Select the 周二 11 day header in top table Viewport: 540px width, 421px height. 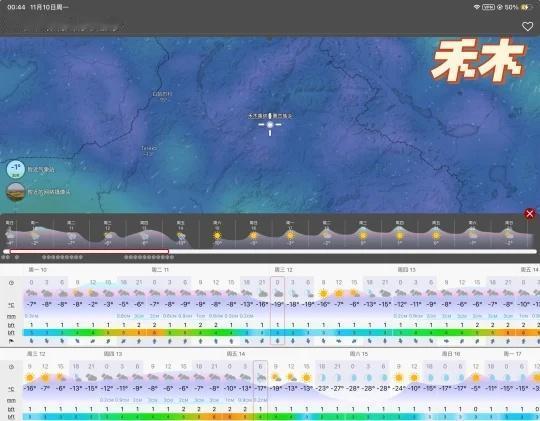pos(160,270)
